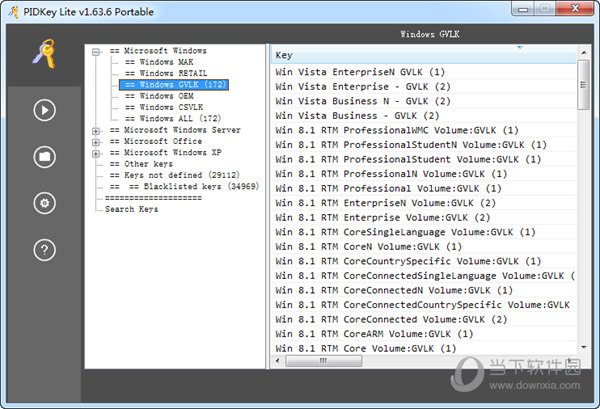Select Win 8.1 RTM CoreCountrySpecific row
Viewport: 600px width, 409px height.
click(424, 261)
